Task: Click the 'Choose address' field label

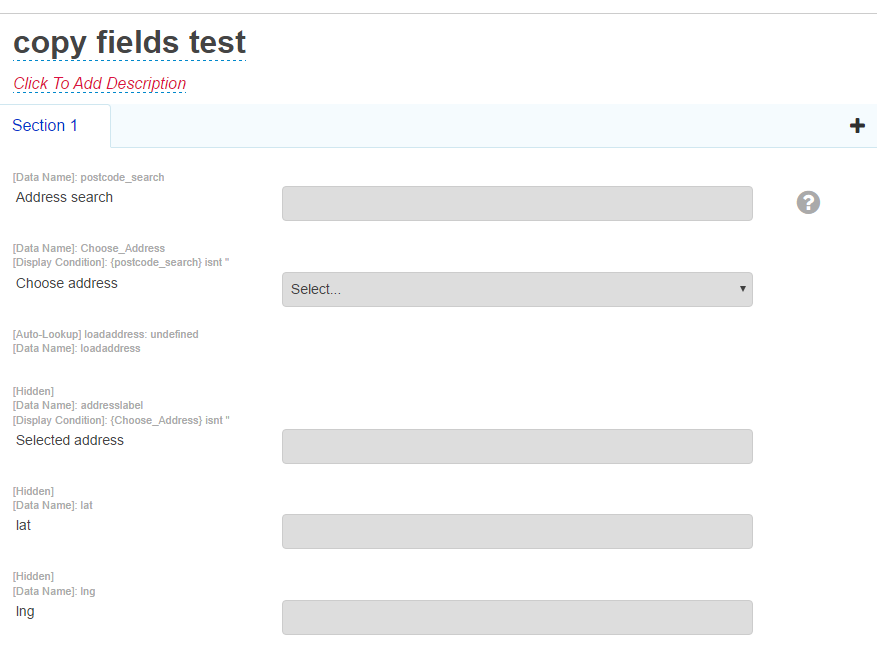Action: 66,283
